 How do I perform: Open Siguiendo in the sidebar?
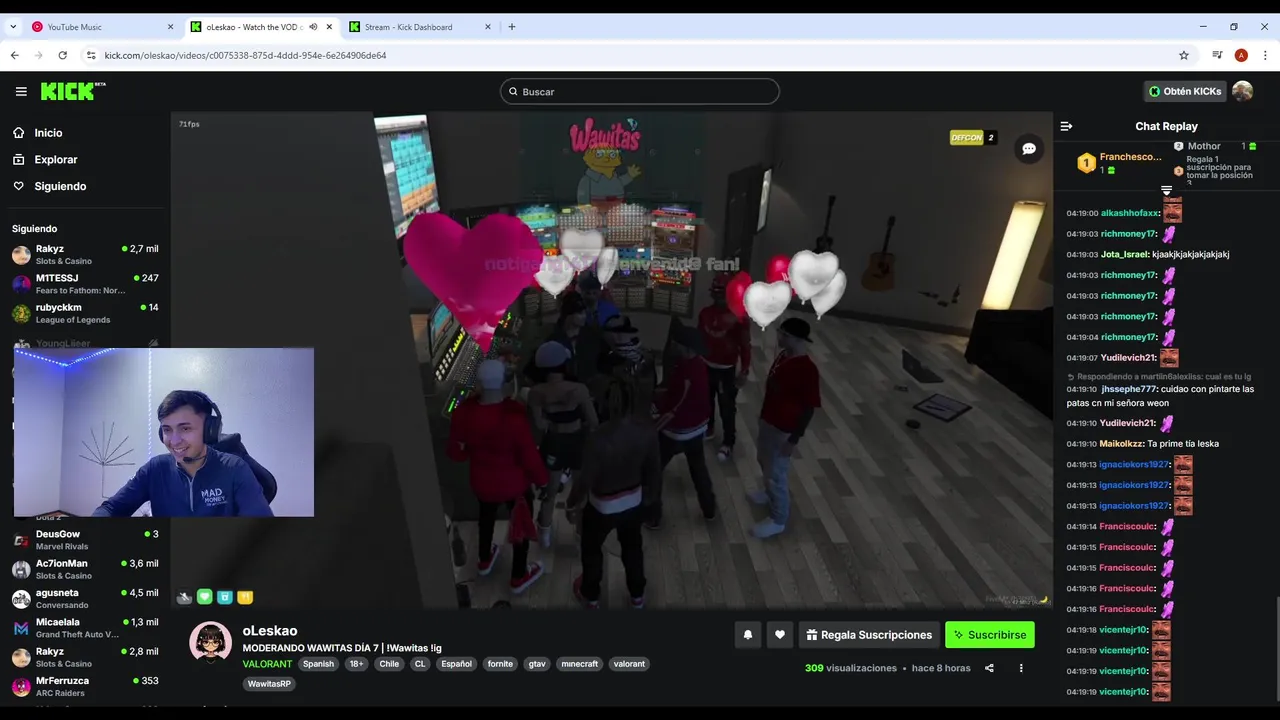(60, 187)
